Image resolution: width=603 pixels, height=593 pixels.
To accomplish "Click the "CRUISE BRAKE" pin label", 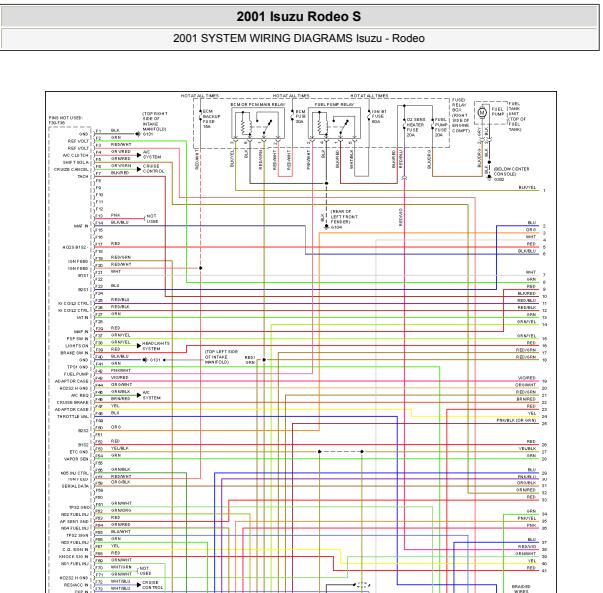I will pos(73,402).
